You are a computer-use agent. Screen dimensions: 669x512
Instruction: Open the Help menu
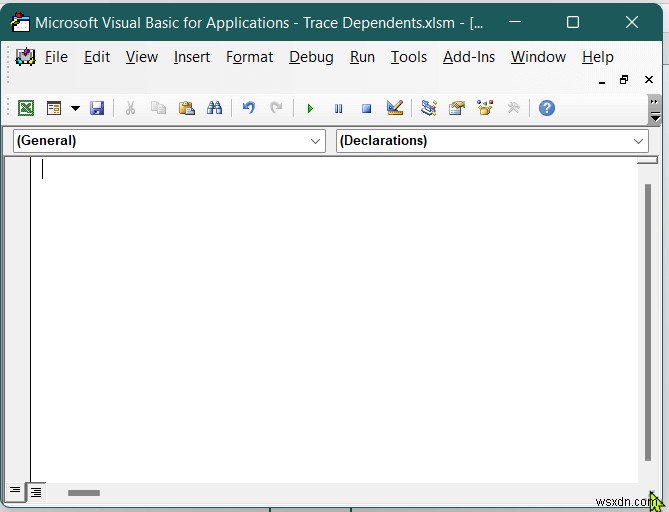pos(598,57)
